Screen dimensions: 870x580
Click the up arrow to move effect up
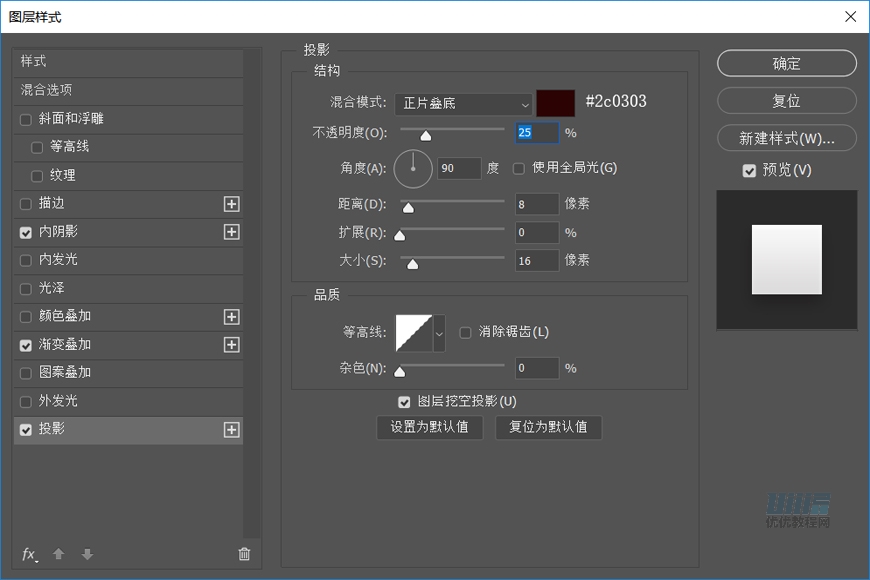(58, 553)
